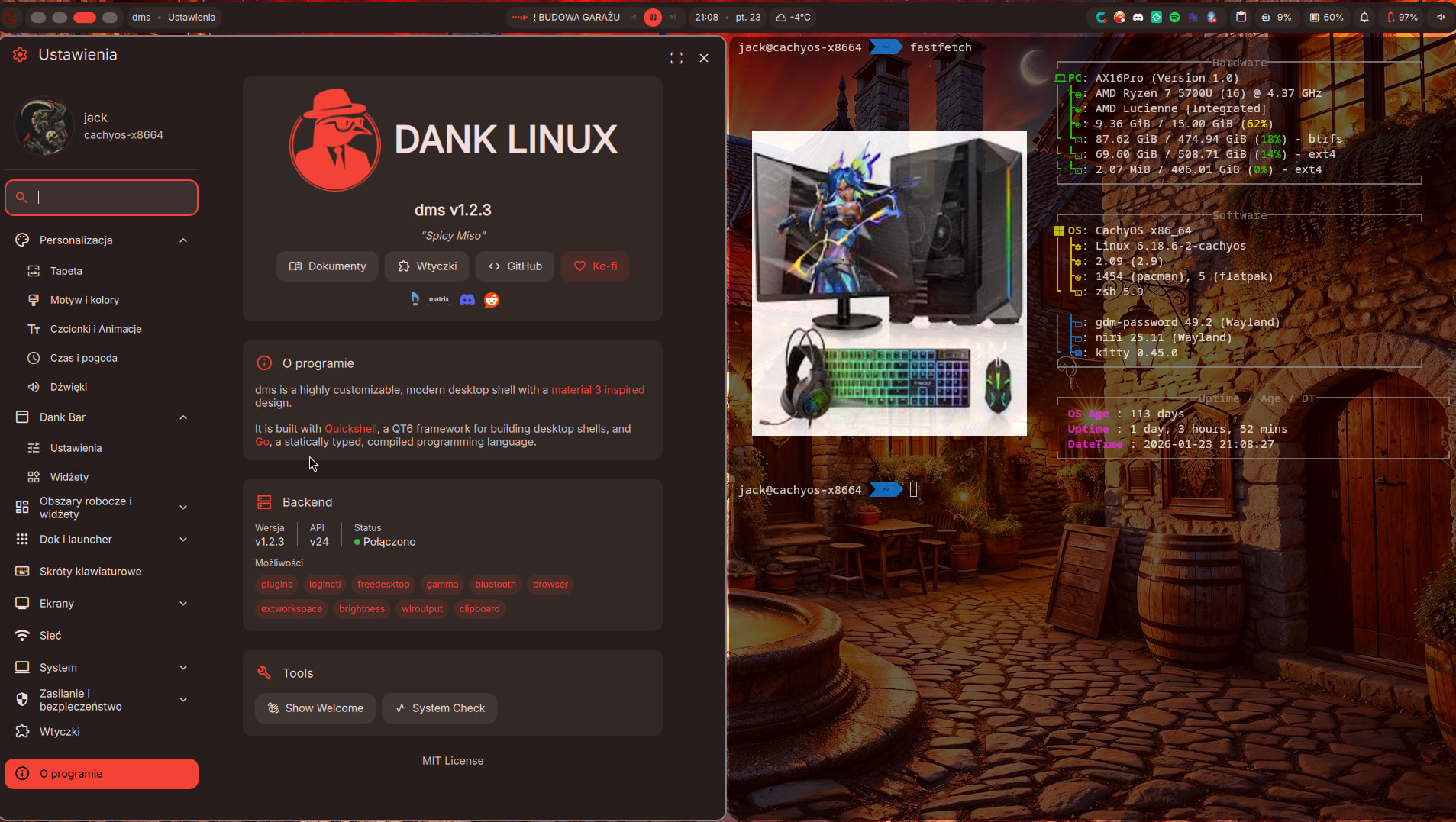Viewport: 1456px width, 822px height.
Task: Click the active red workspace indicator pill
Action: pos(85,17)
